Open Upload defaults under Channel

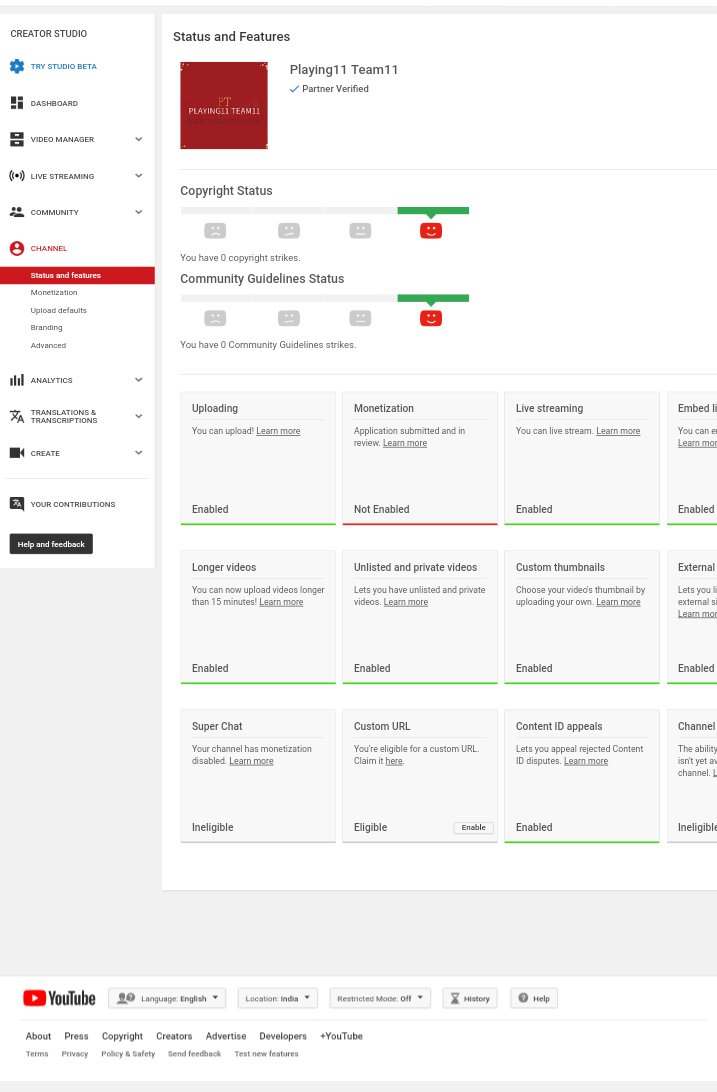[58, 311]
